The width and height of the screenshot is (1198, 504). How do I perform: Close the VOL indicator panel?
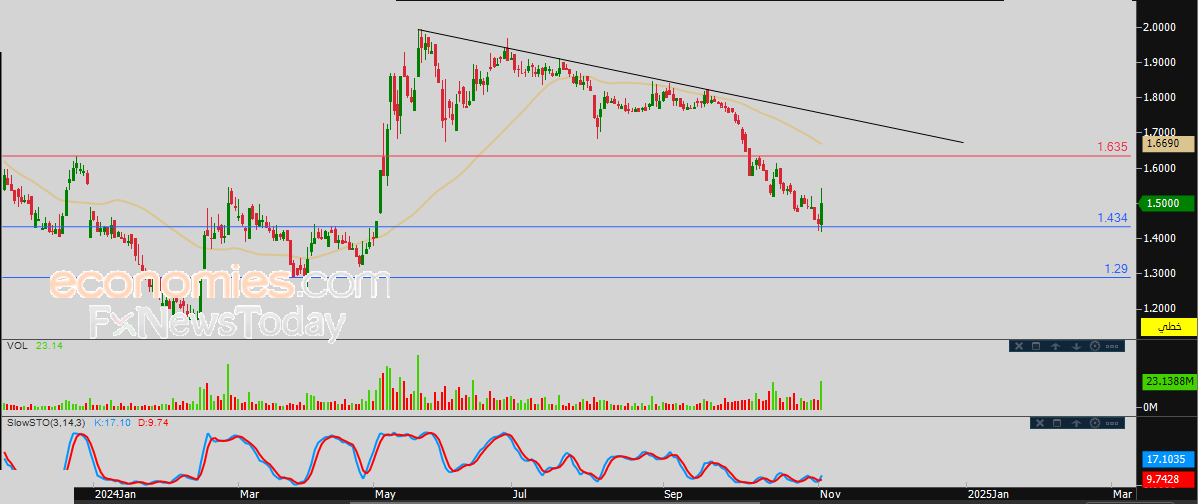click(x=1018, y=346)
